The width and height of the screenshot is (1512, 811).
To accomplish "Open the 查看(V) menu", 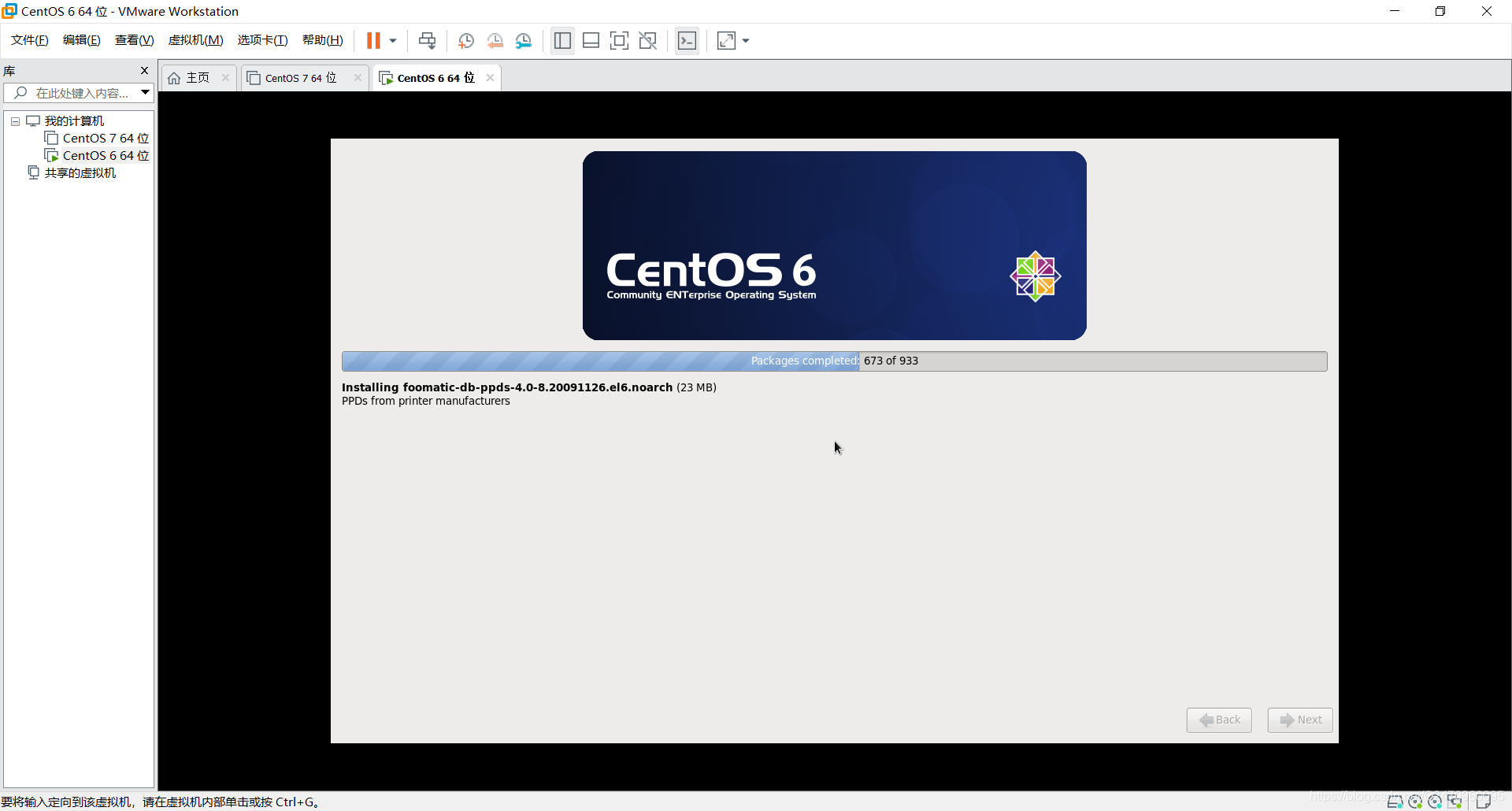I will point(135,40).
